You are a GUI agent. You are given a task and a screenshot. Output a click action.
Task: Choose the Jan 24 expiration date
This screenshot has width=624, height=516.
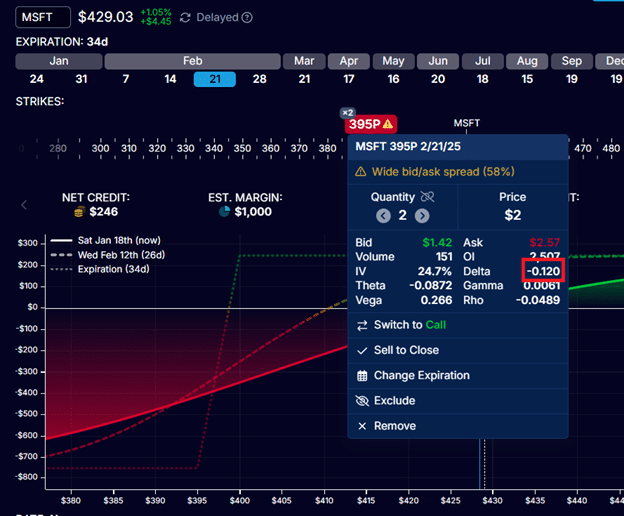point(37,79)
